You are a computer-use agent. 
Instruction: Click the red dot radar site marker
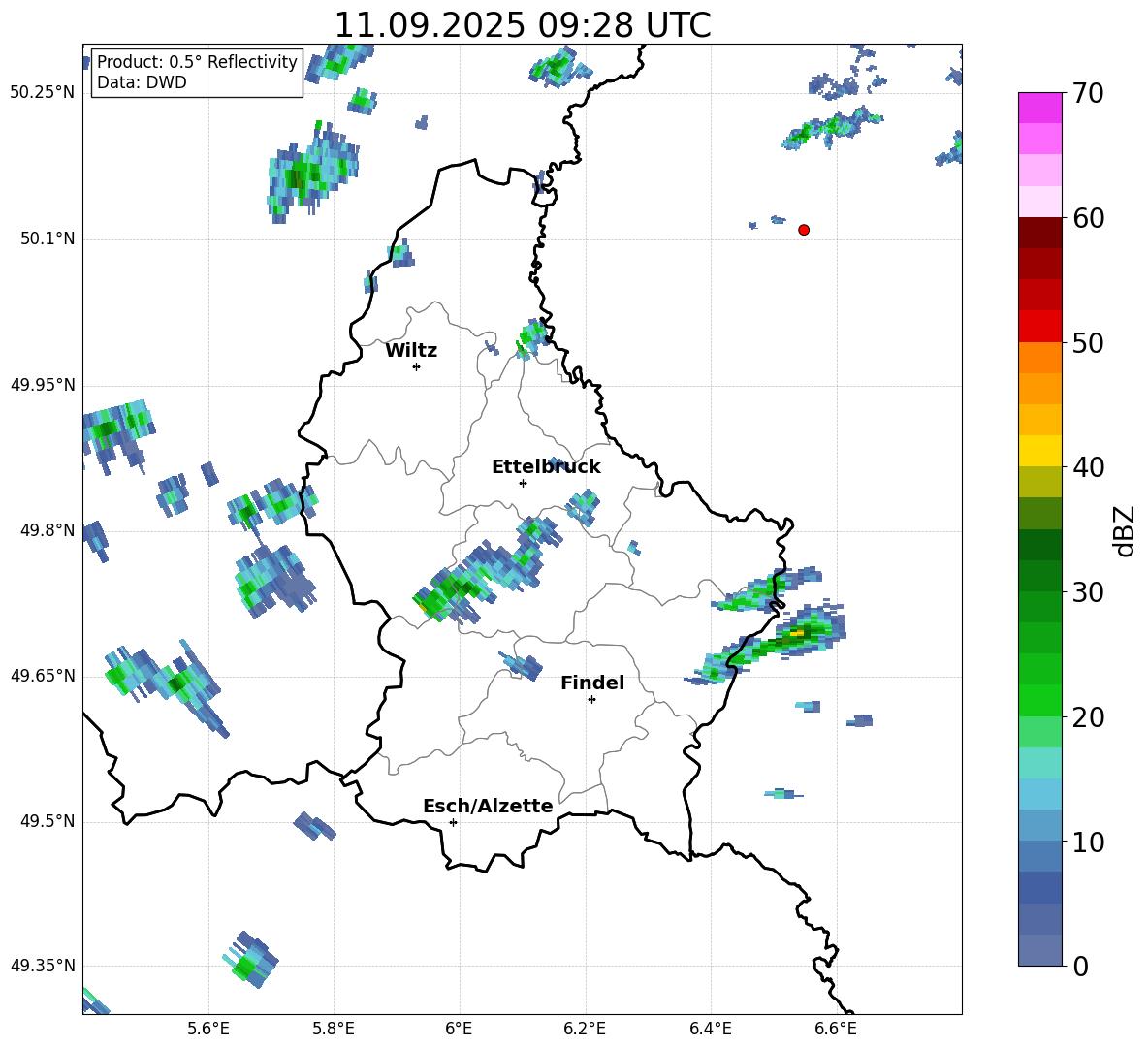804,230
